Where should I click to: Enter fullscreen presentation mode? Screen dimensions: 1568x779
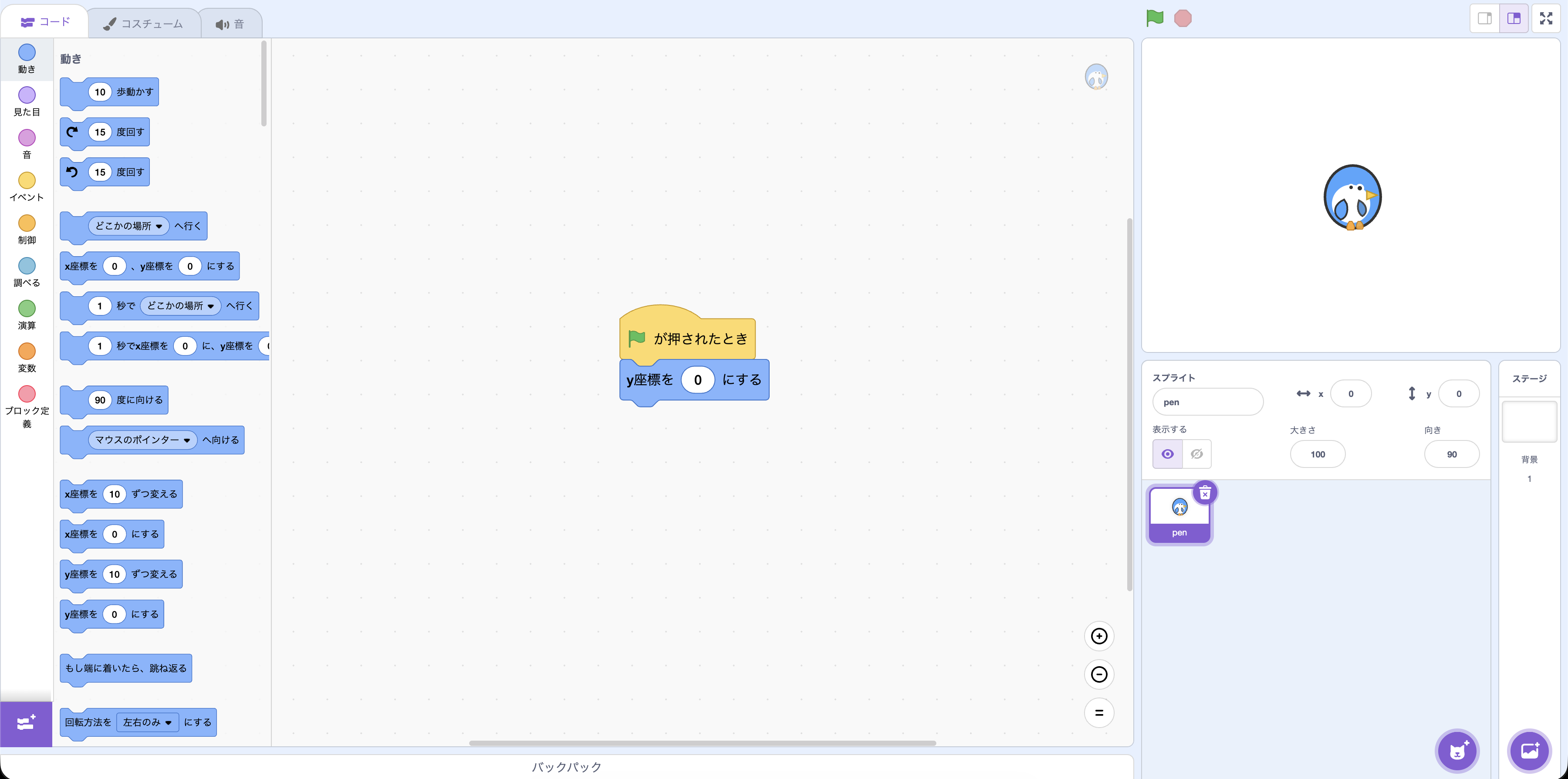tap(1546, 18)
